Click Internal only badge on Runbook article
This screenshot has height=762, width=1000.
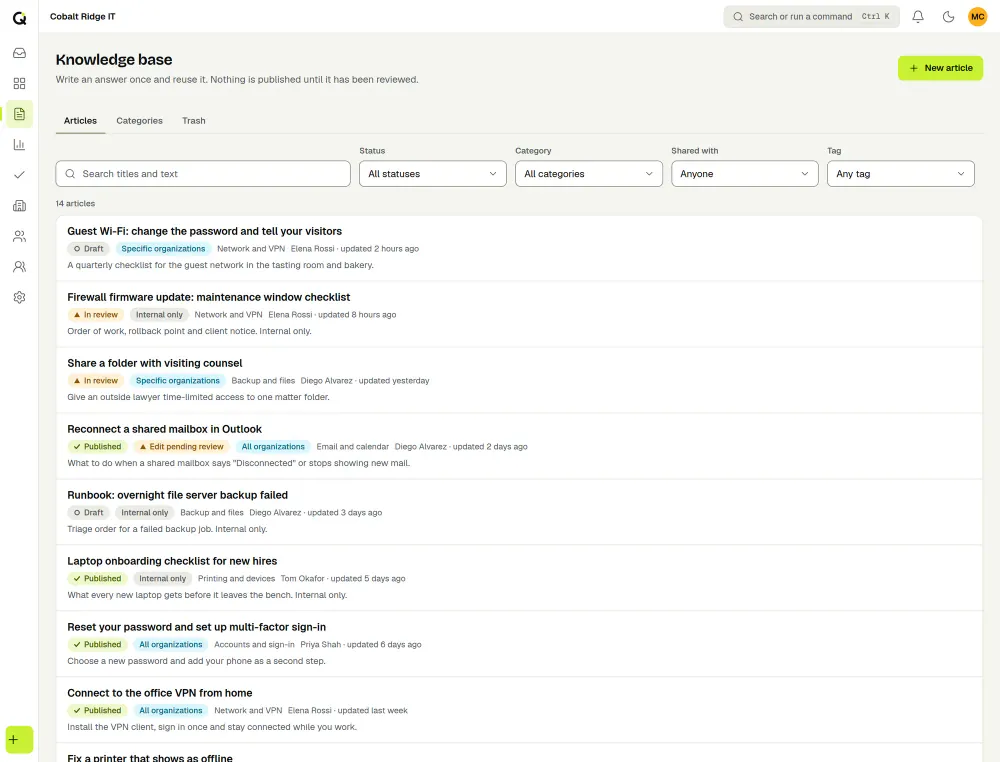[x=145, y=513]
